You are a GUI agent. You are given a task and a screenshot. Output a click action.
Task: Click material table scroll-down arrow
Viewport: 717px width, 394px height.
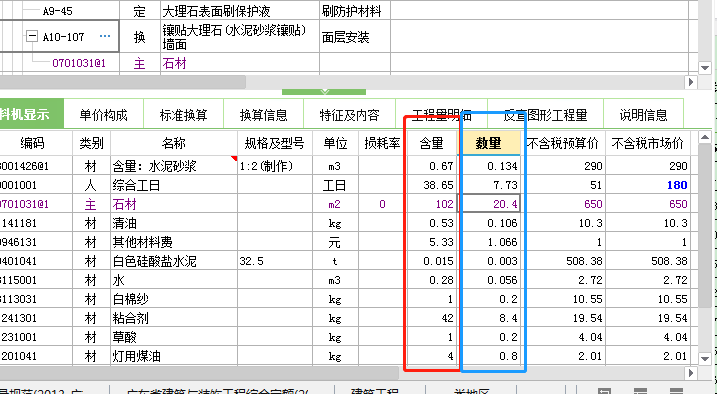pos(705,359)
